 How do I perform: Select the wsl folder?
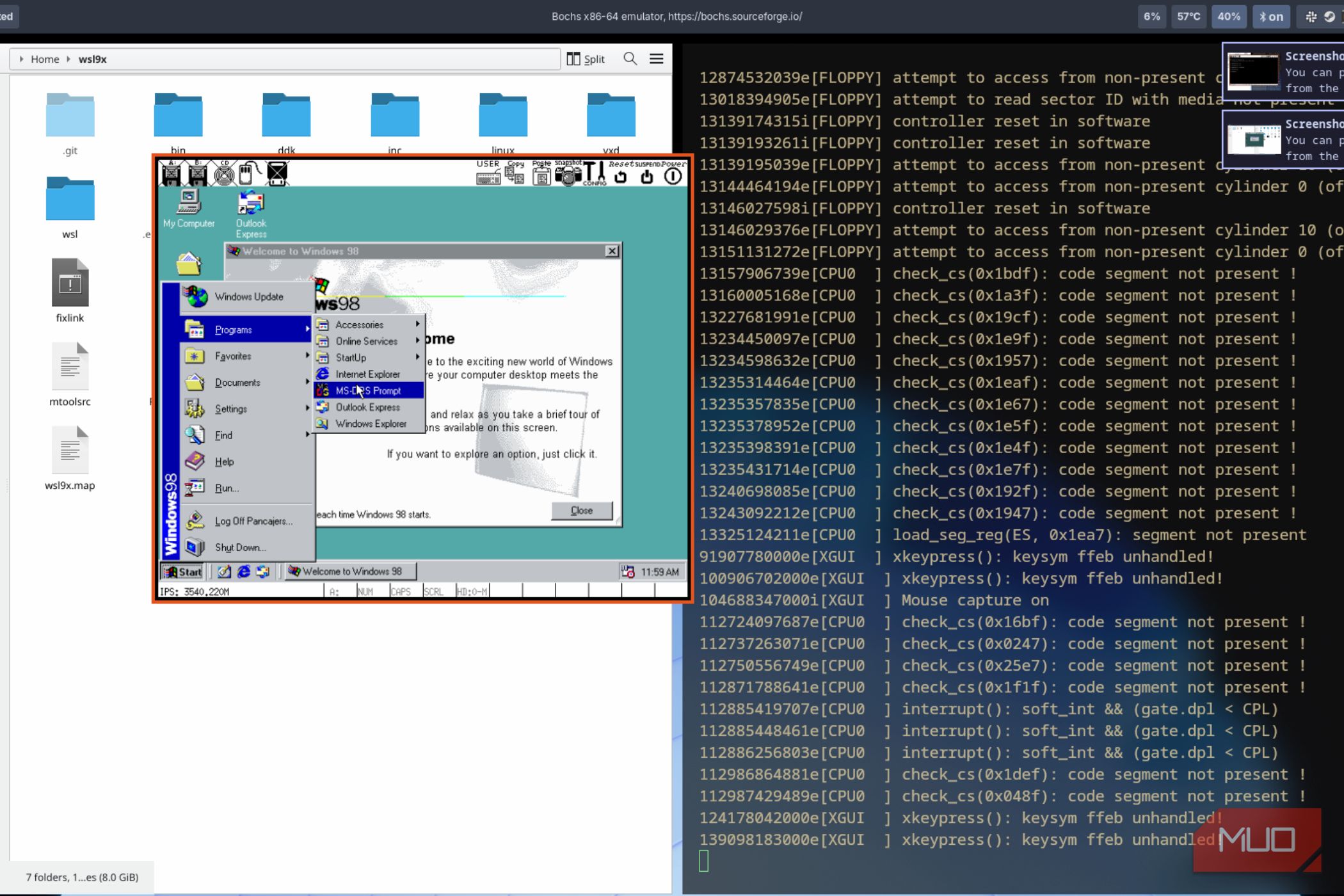coord(70,208)
